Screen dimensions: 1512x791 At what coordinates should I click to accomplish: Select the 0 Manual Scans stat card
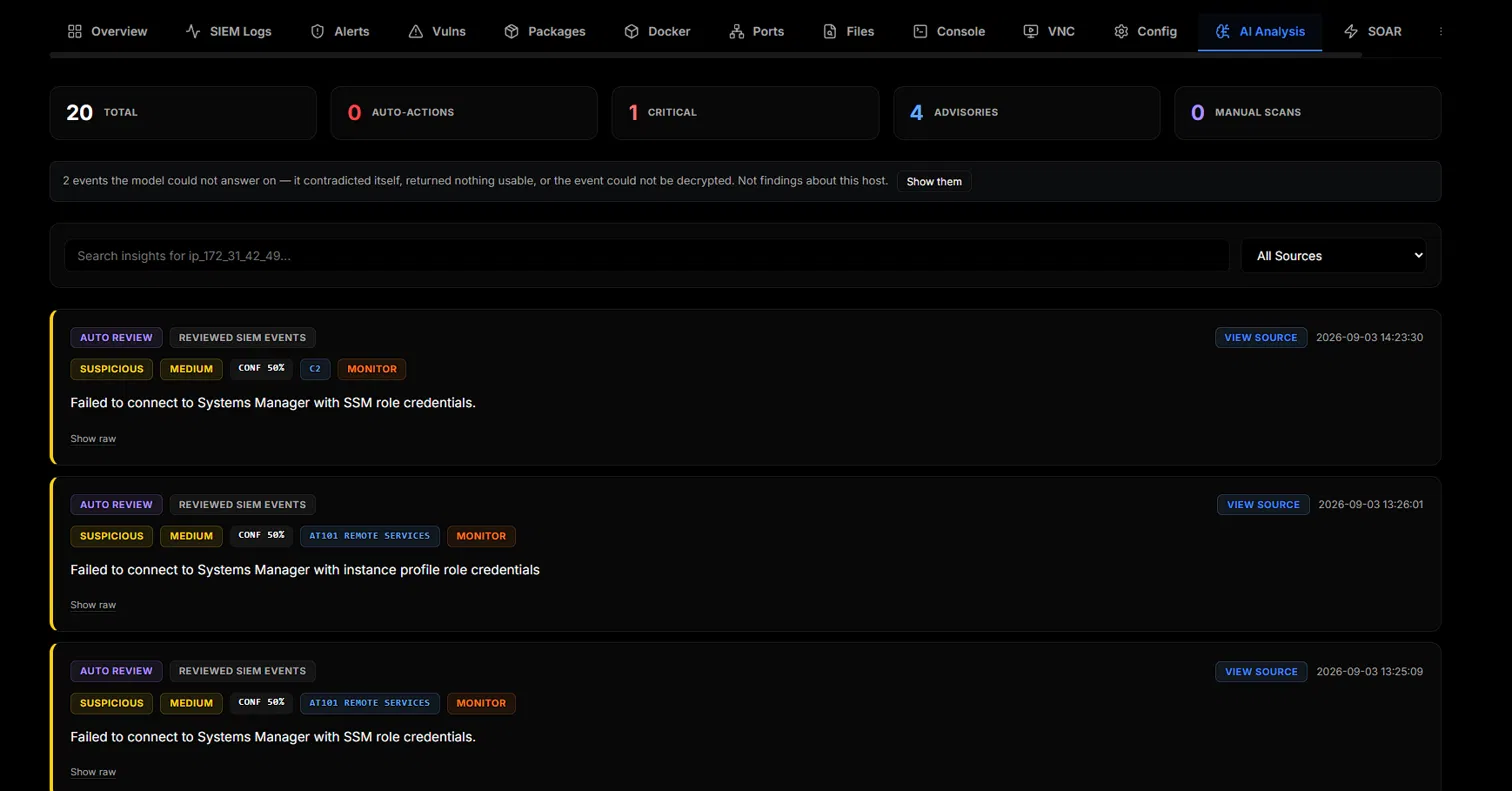click(1308, 112)
